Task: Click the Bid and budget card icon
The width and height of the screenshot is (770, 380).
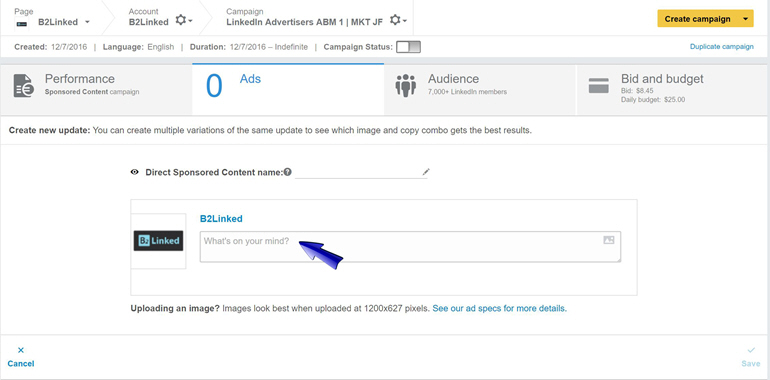Action: [599, 85]
